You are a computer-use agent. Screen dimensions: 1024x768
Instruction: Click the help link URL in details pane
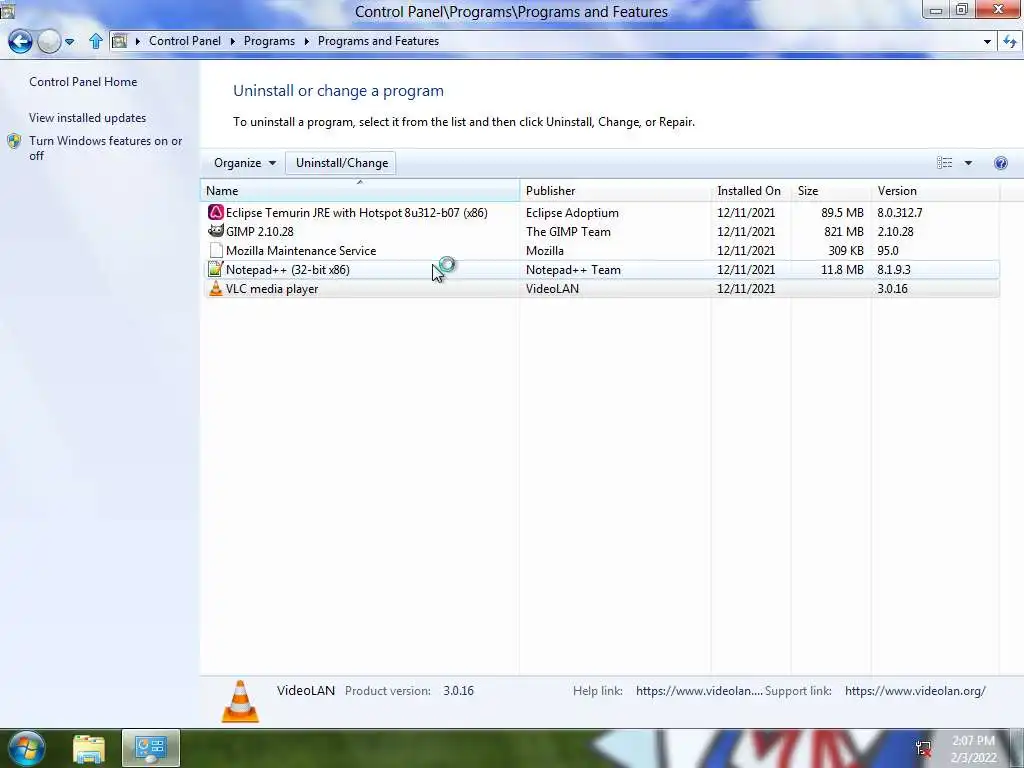pos(699,690)
